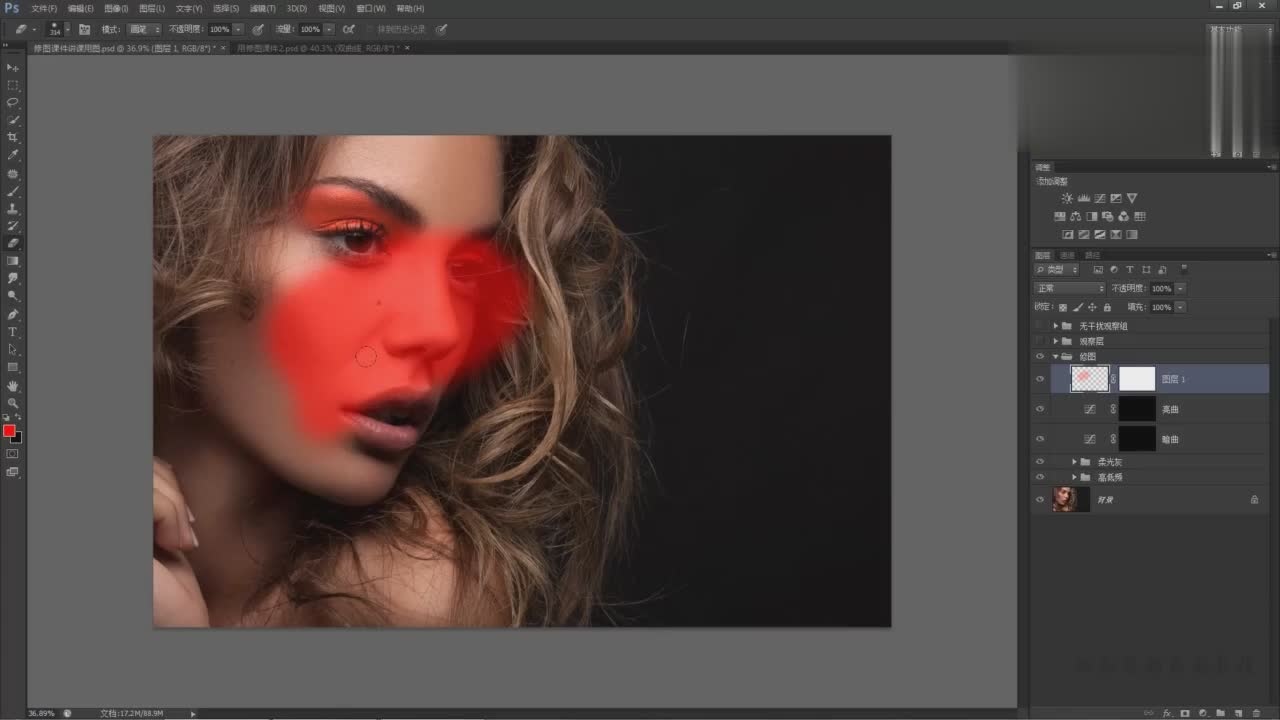Select the History Brush tool

[x=13, y=225]
